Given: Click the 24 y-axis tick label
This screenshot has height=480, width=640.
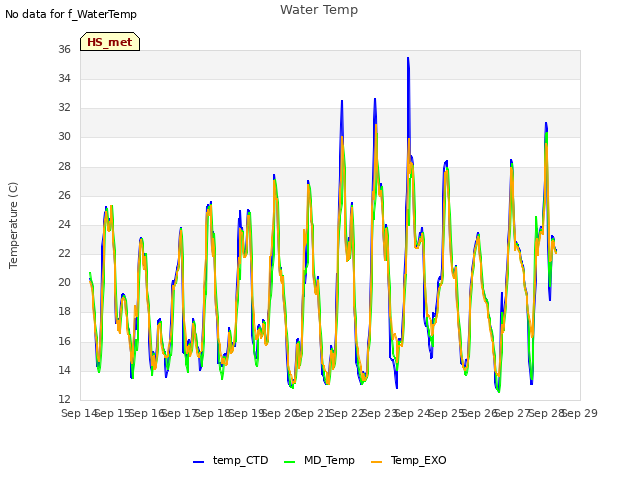Looking at the screenshot, I should click(64, 224).
